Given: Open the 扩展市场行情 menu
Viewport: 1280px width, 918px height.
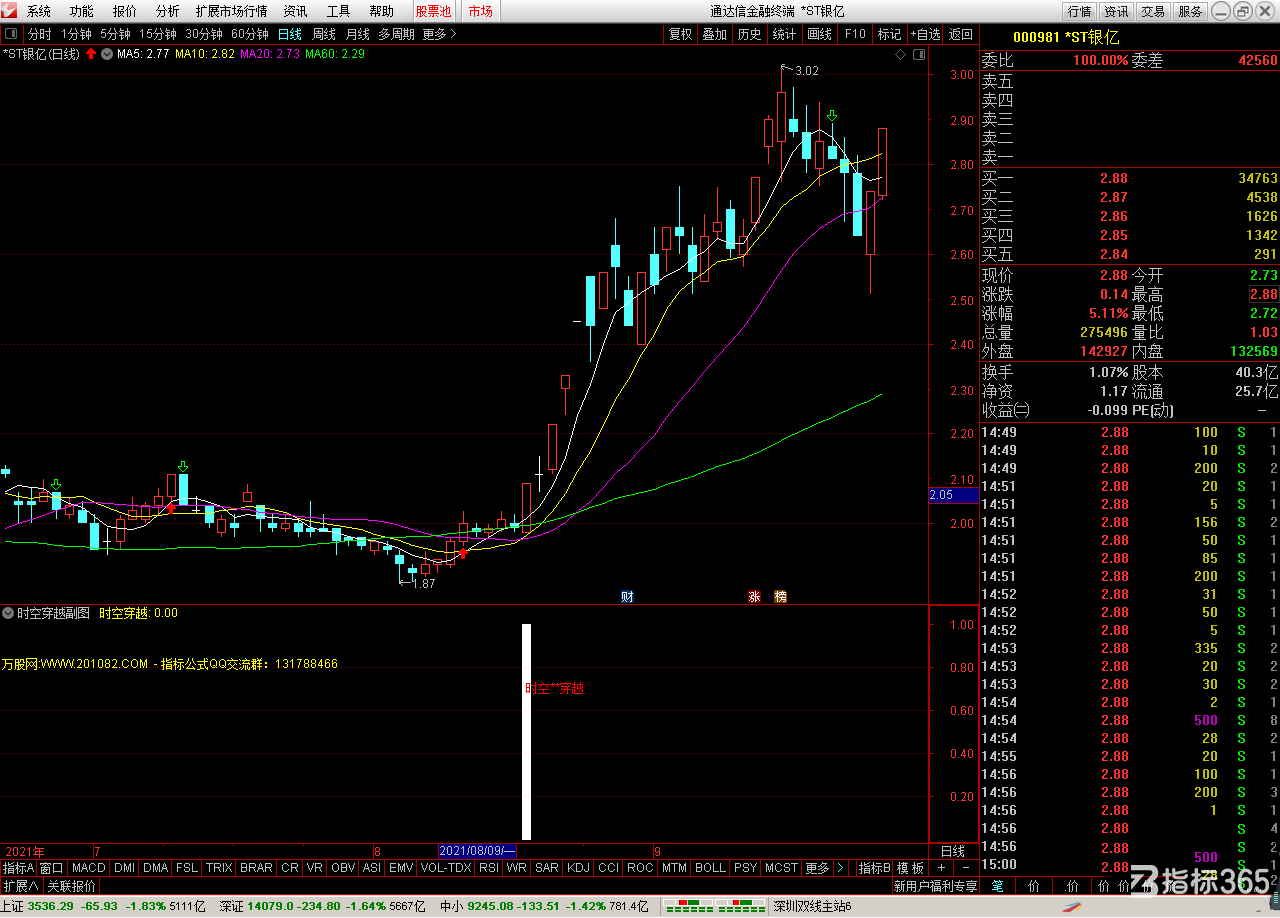Looking at the screenshot, I should pyautogui.click(x=231, y=12).
